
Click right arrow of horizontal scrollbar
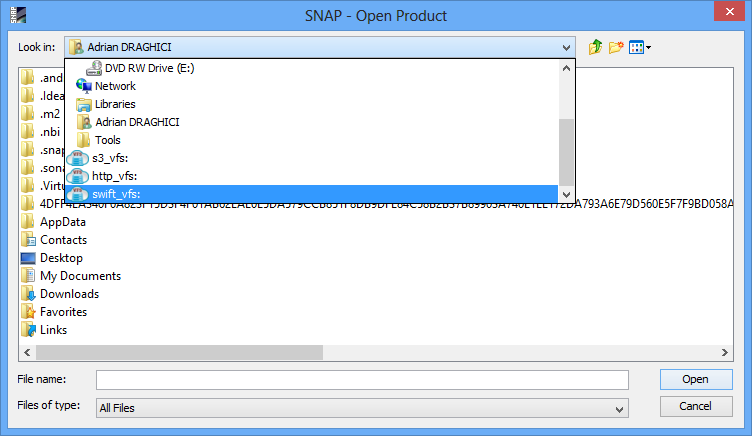(x=725, y=353)
